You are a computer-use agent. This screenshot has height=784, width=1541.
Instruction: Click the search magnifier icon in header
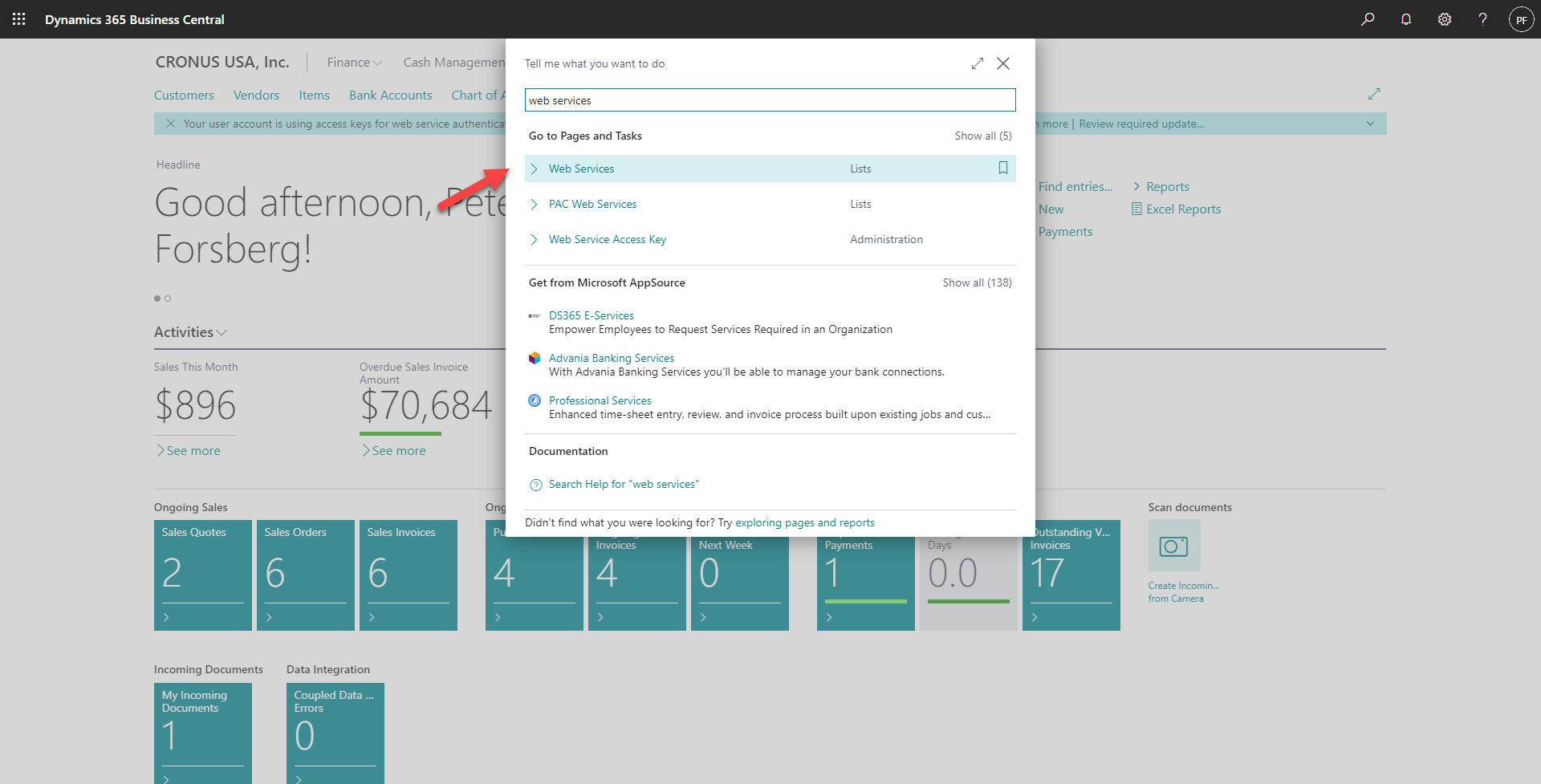point(1368,19)
